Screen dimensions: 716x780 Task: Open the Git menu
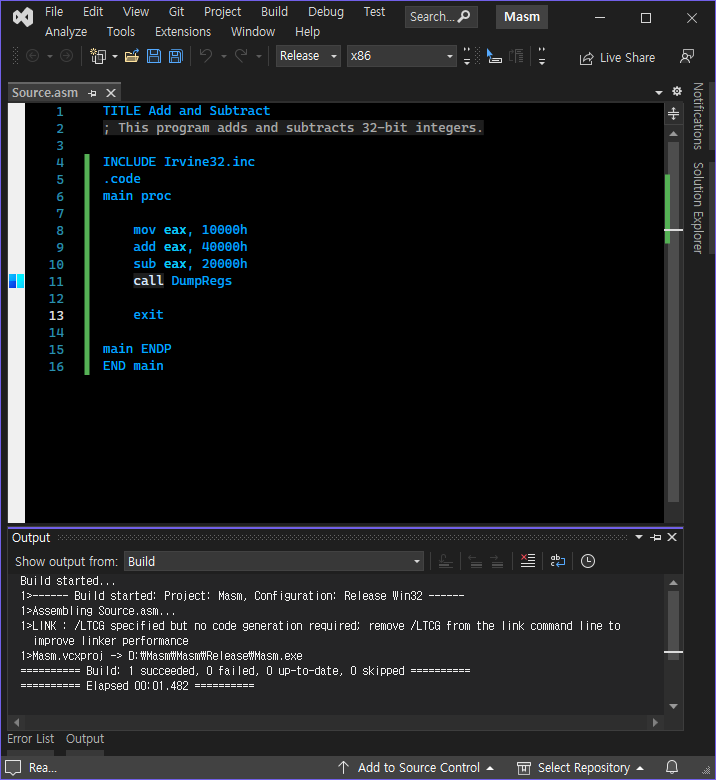(176, 11)
